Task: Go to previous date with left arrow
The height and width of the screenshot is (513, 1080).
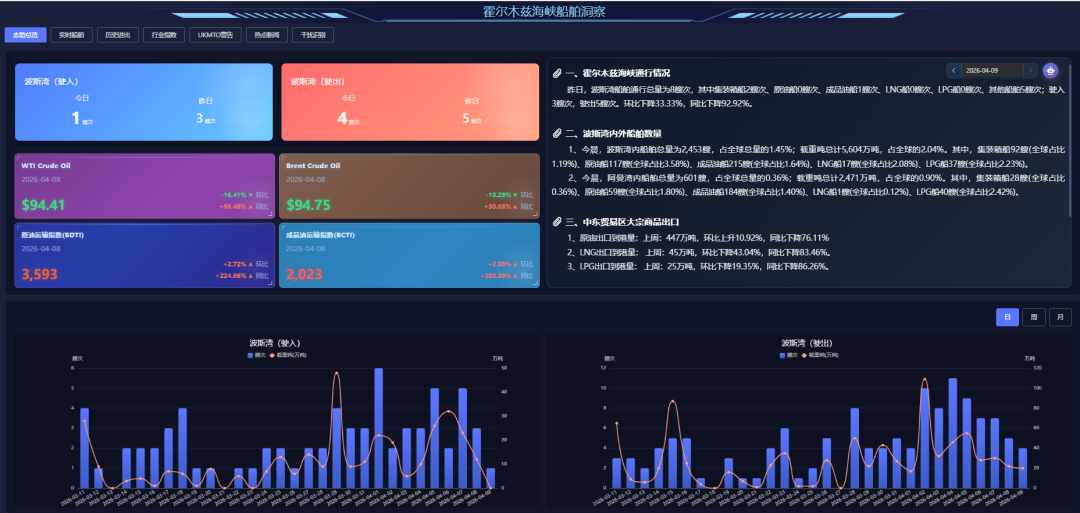Action: click(954, 70)
